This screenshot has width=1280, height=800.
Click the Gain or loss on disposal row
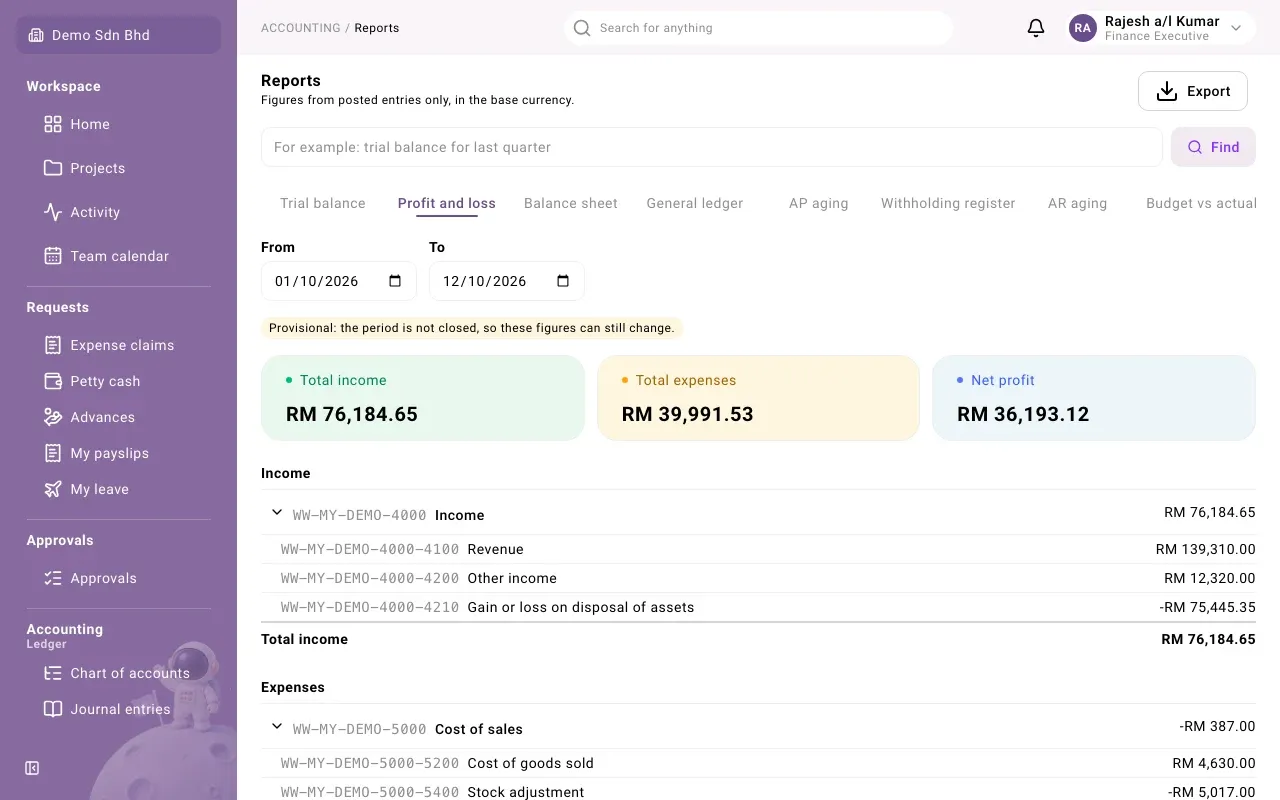tap(758, 607)
